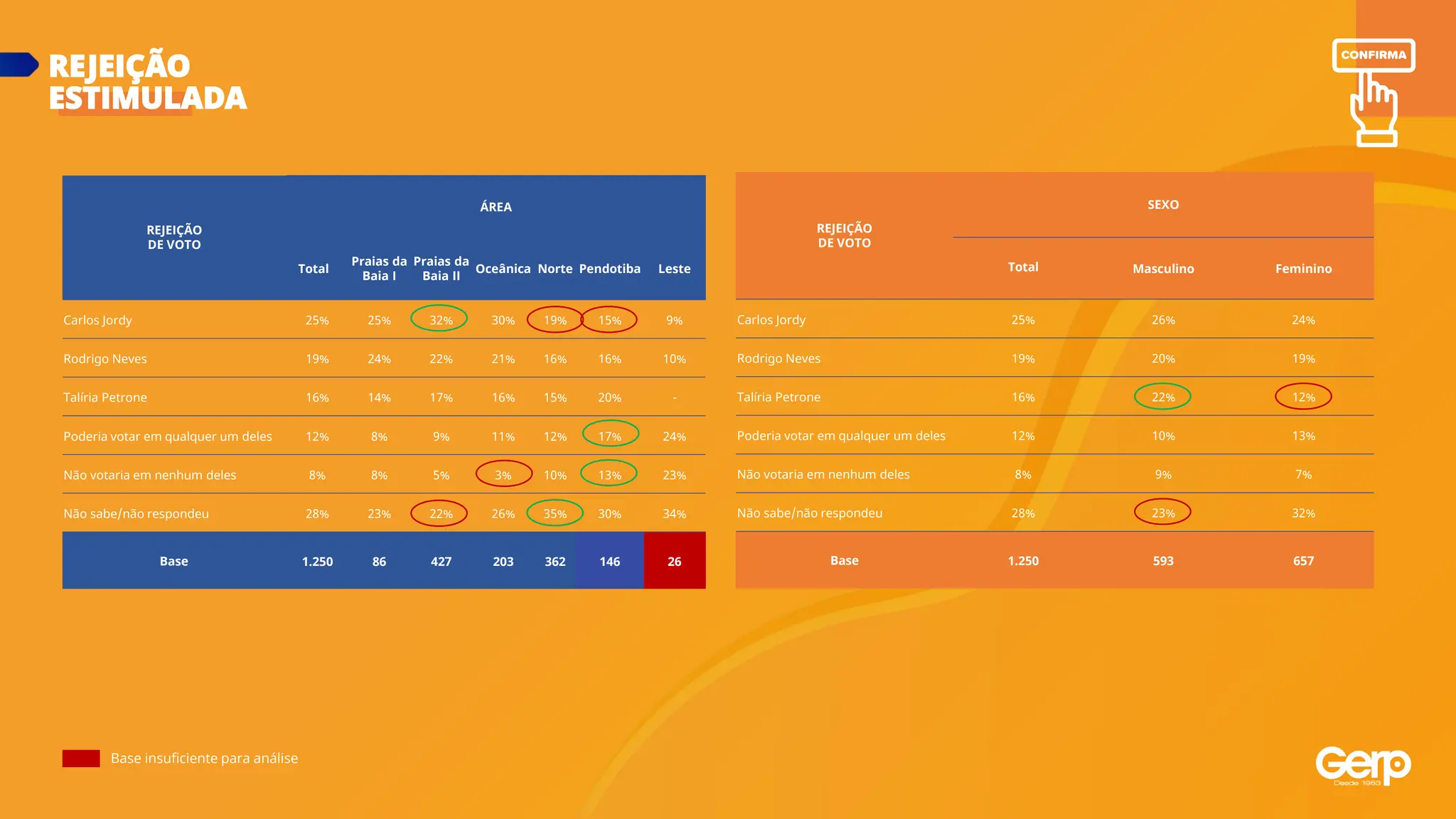Click the Masculino column header
This screenshot has height=819, width=1456.
[x=1162, y=269]
